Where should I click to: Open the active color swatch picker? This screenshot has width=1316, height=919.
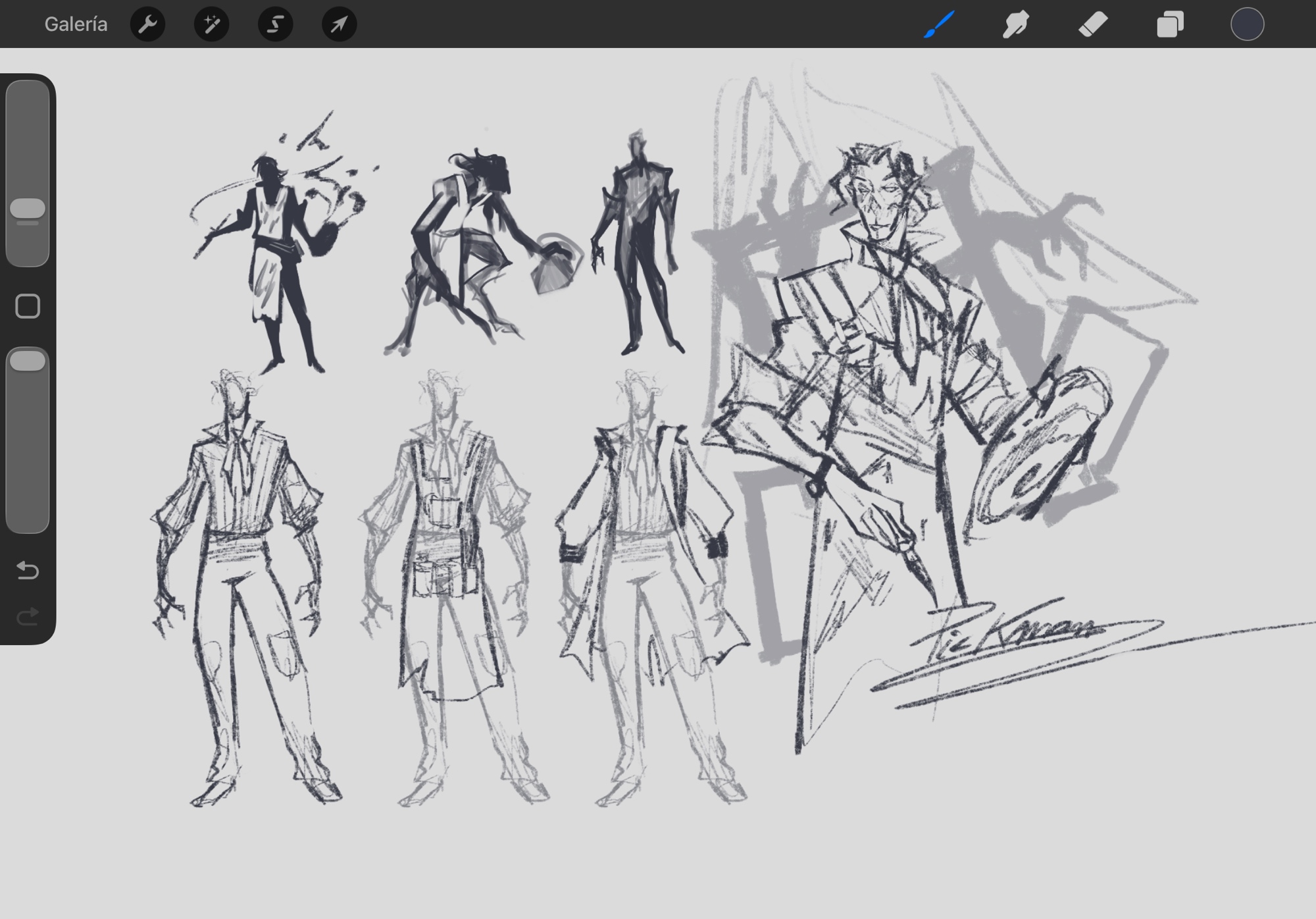coord(1247,24)
